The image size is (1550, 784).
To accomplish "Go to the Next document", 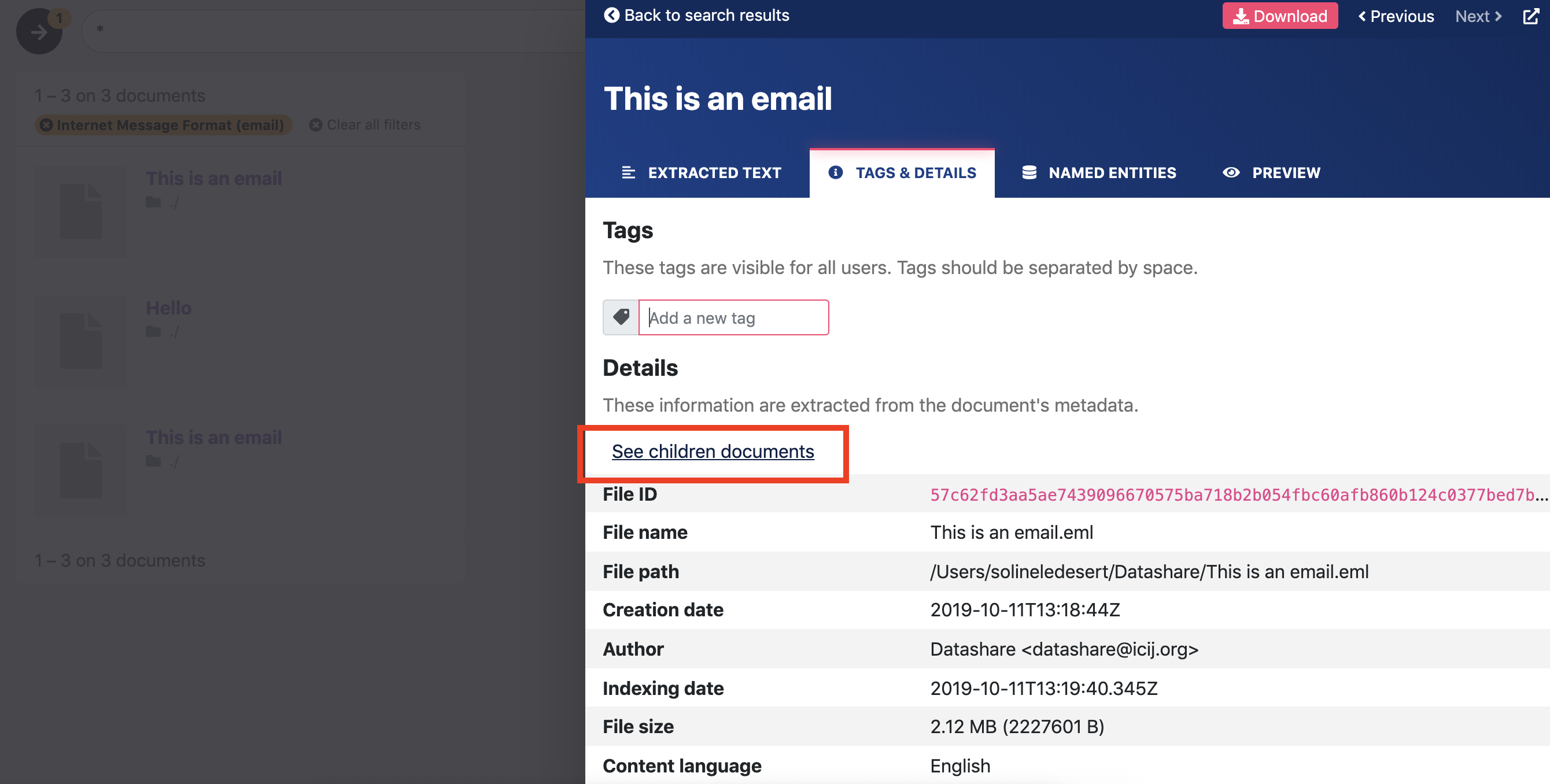I will [1478, 16].
